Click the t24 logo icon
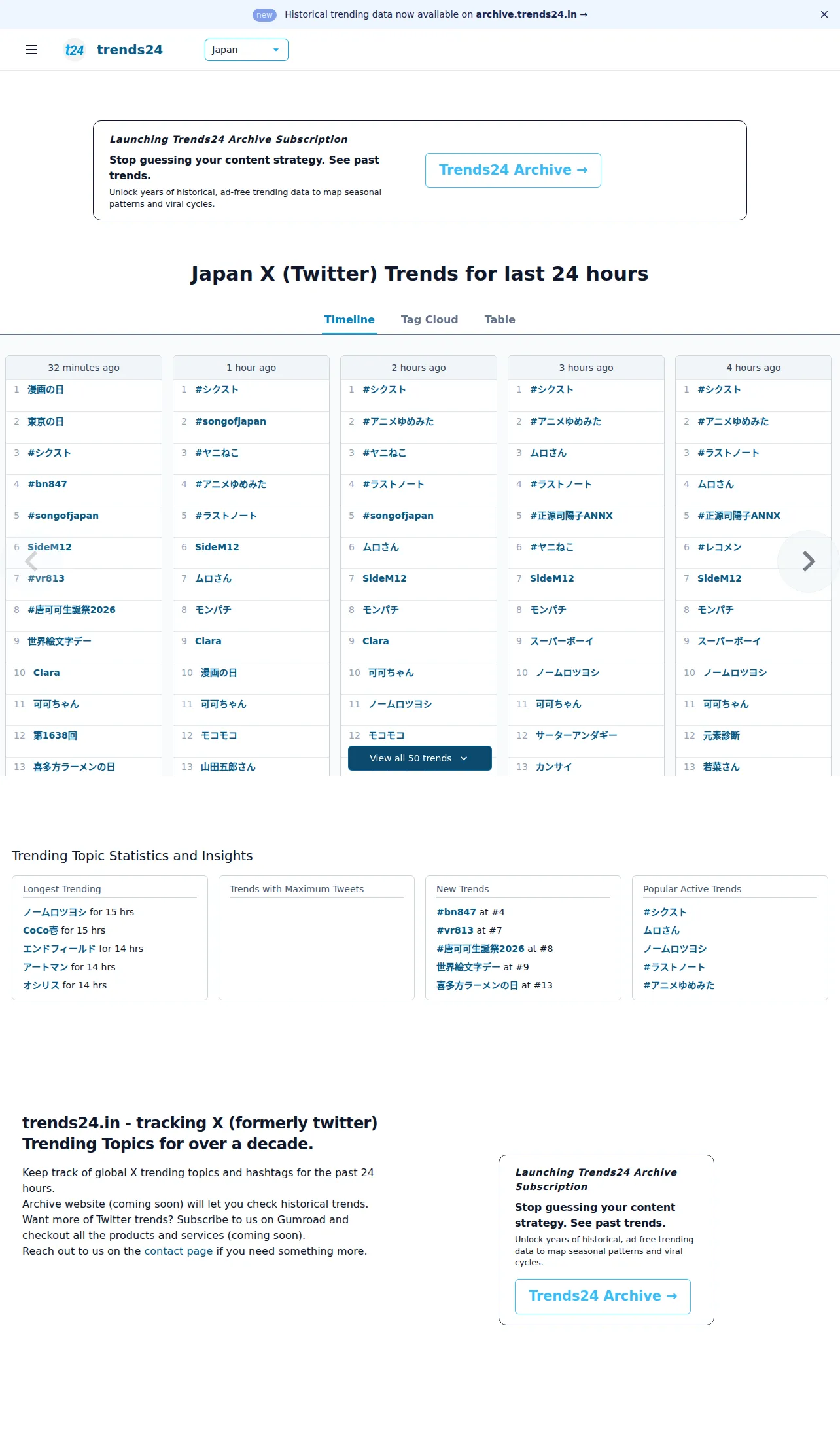 click(75, 50)
